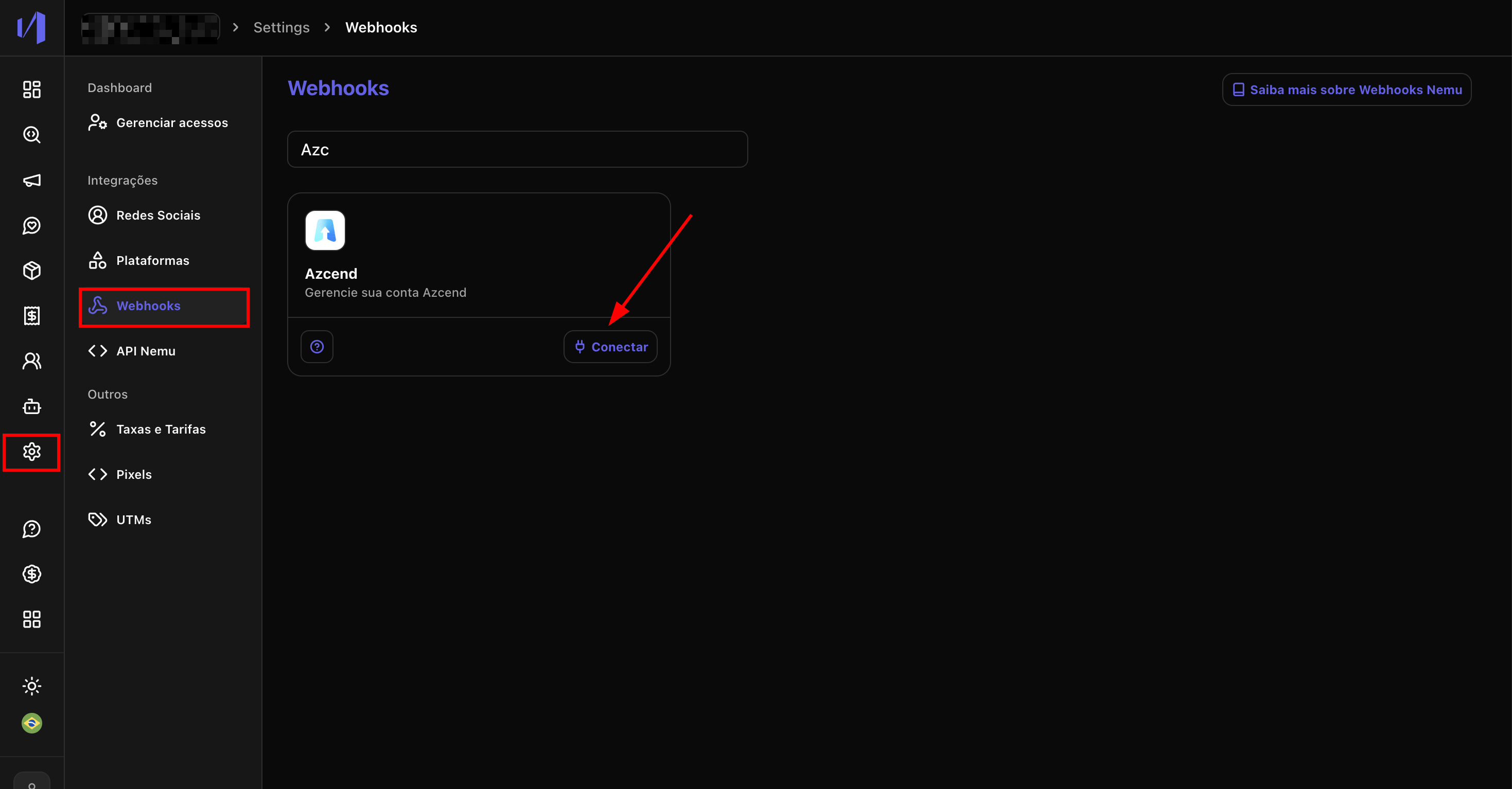Click the settings gear icon in sidebar

pos(32,452)
